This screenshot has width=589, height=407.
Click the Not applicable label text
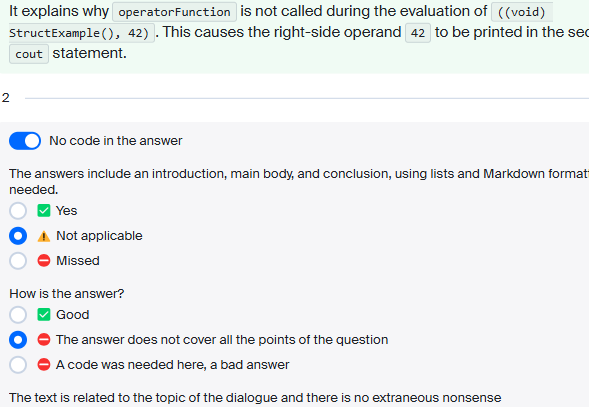[x=99, y=236]
